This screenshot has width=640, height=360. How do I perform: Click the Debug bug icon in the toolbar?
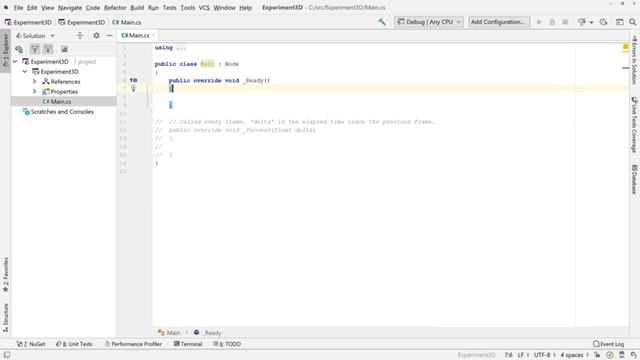[552, 22]
